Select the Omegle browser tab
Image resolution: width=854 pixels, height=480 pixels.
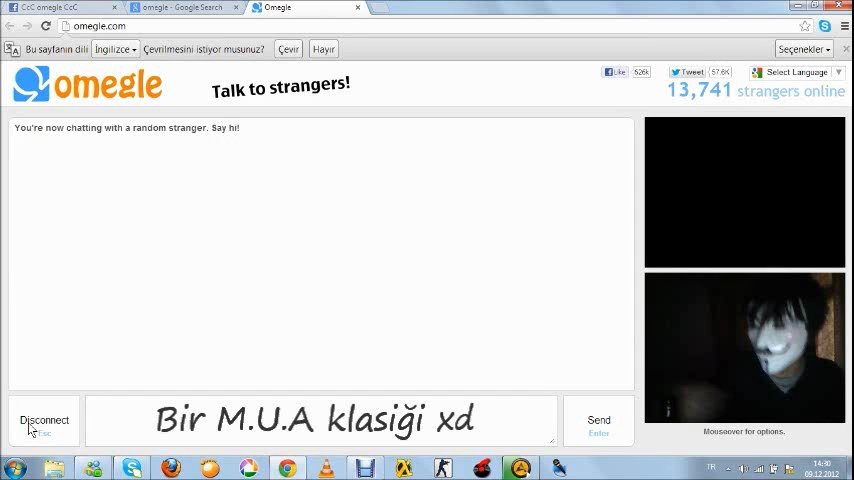(x=305, y=8)
